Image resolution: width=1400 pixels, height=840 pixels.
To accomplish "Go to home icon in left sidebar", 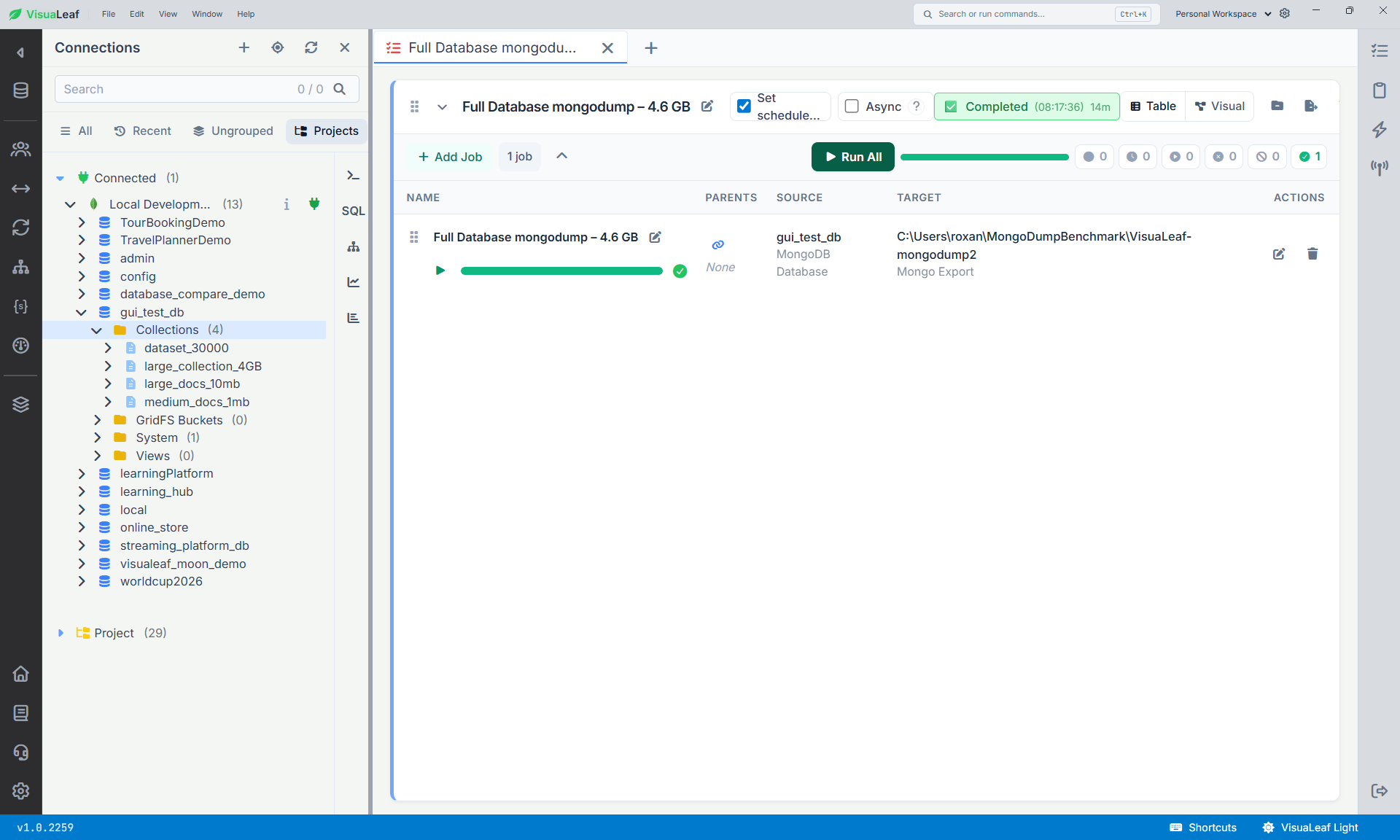I will (20, 674).
